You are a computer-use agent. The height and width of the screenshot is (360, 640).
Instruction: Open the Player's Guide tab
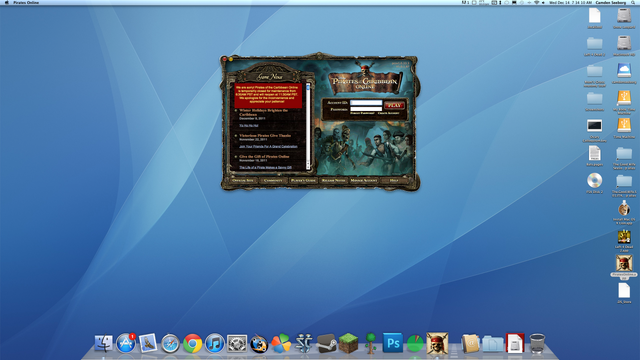tap(303, 180)
